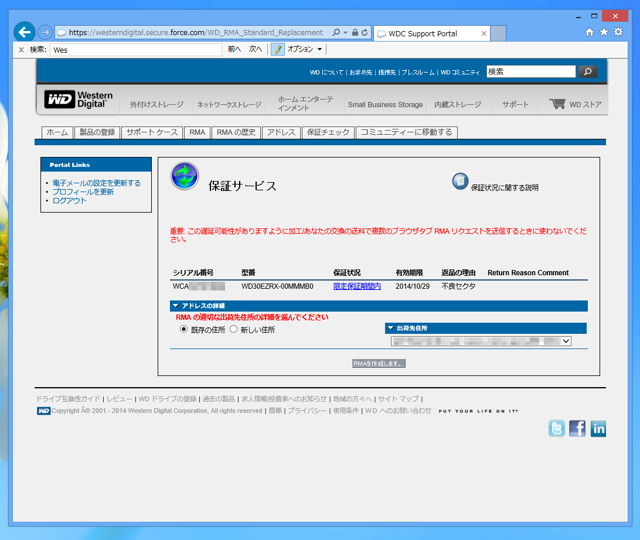
Task: Collapse the 出荷先住所 section header
Action: click(391, 328)
